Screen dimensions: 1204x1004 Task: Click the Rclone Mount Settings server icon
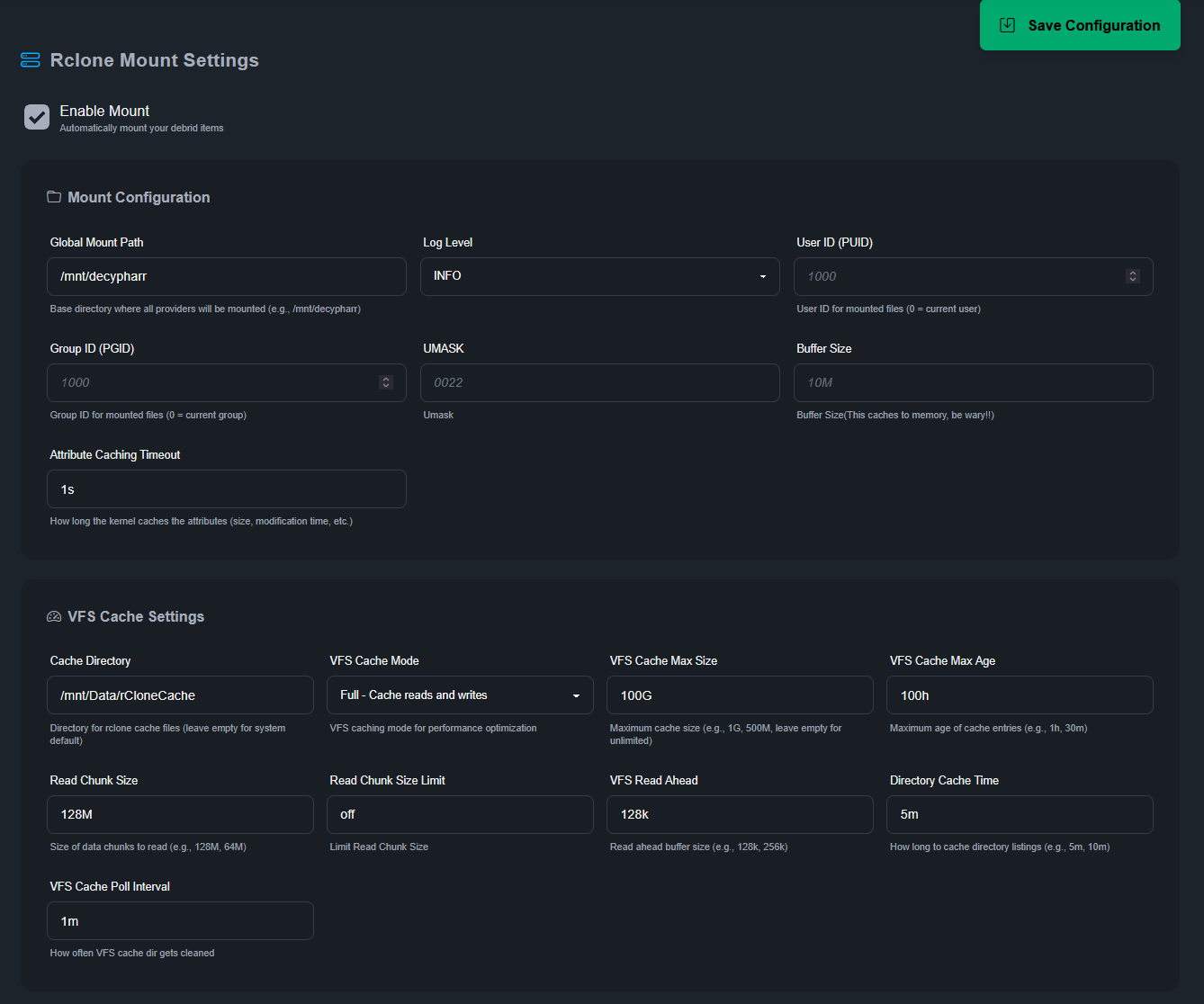[x=30, y=60]
